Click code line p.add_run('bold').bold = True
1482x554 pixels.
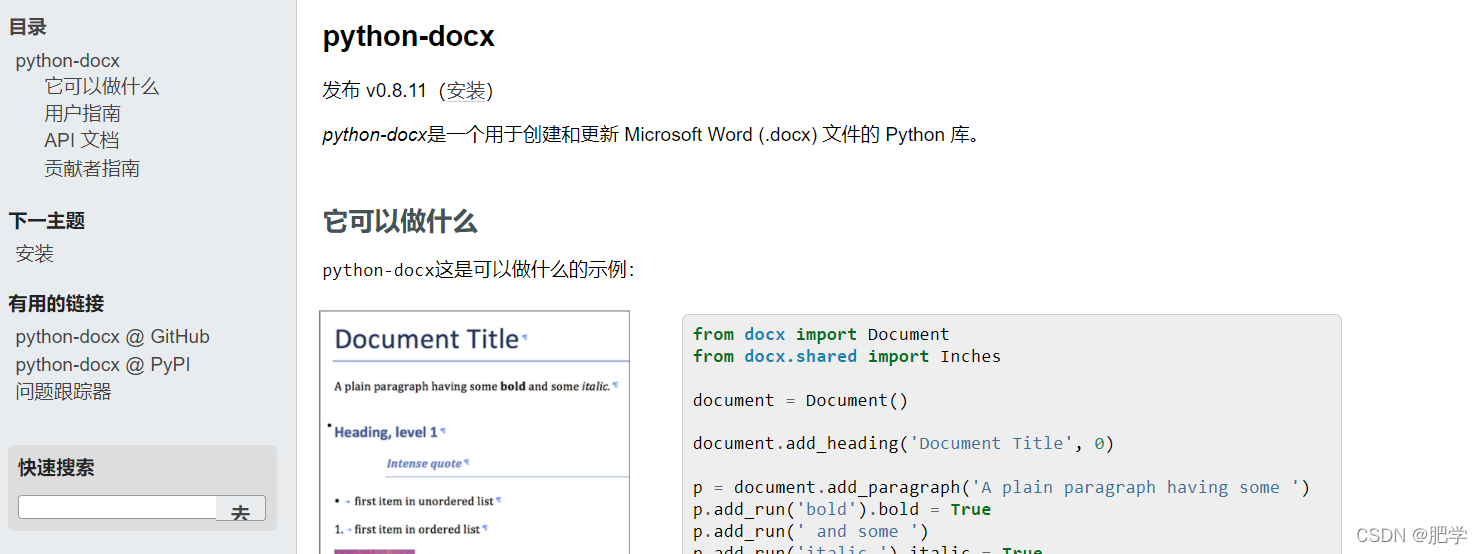tap(842, 509)
